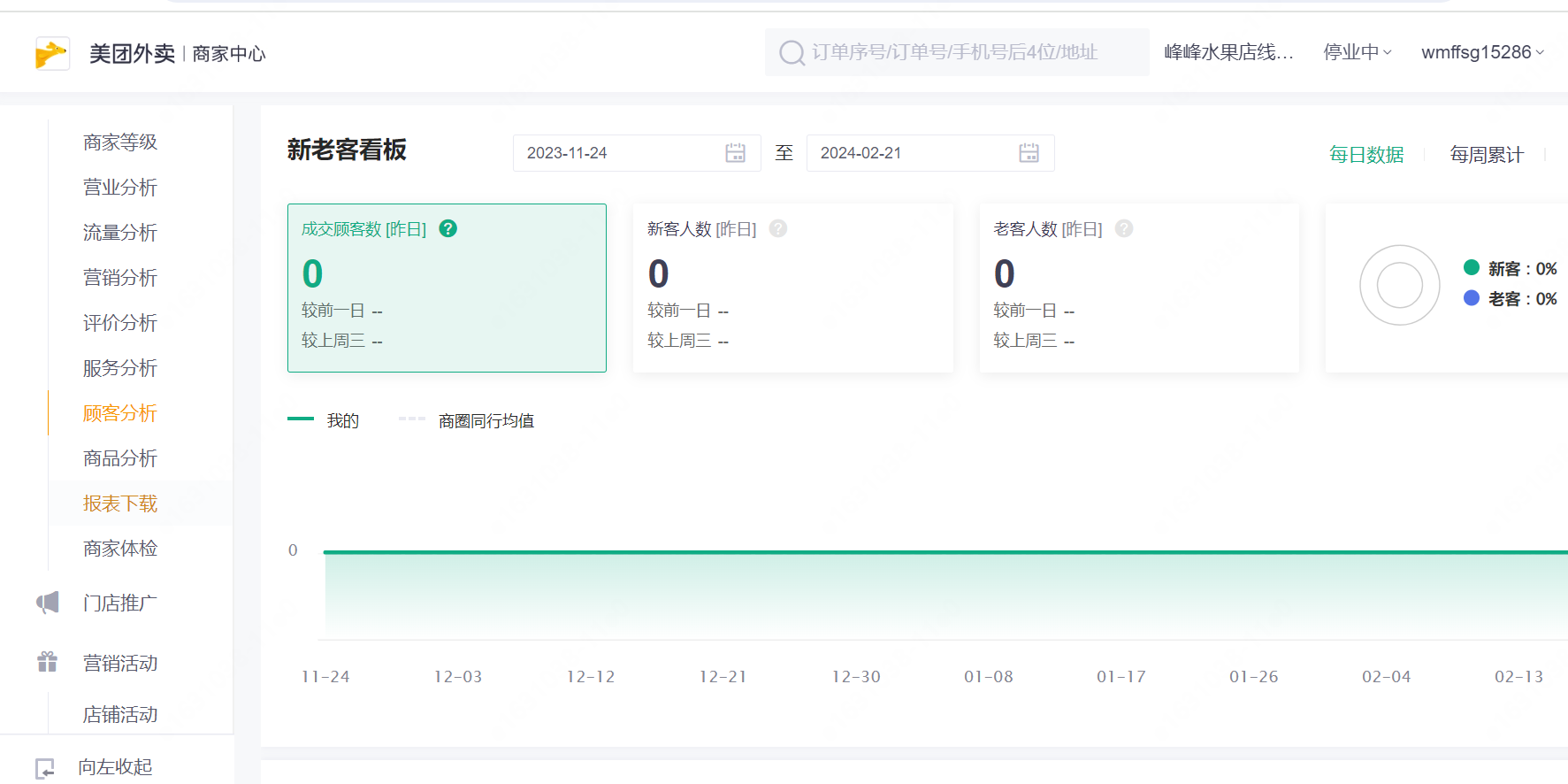
Task: Select the 新客人数 [昨日] card
Action: (x=793, y=288)
